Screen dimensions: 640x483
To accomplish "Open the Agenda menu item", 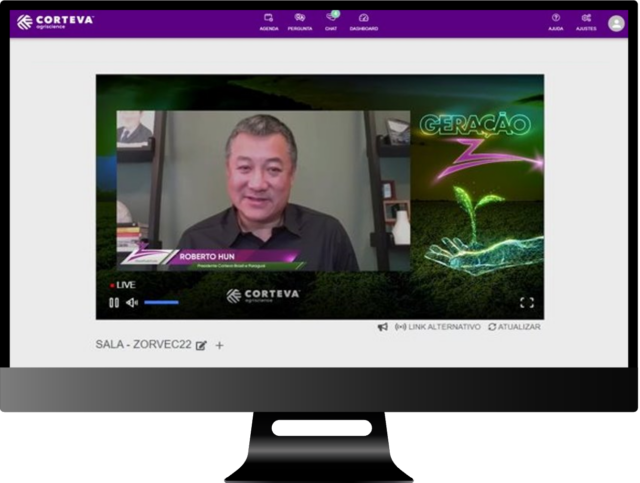I will 268,21.
